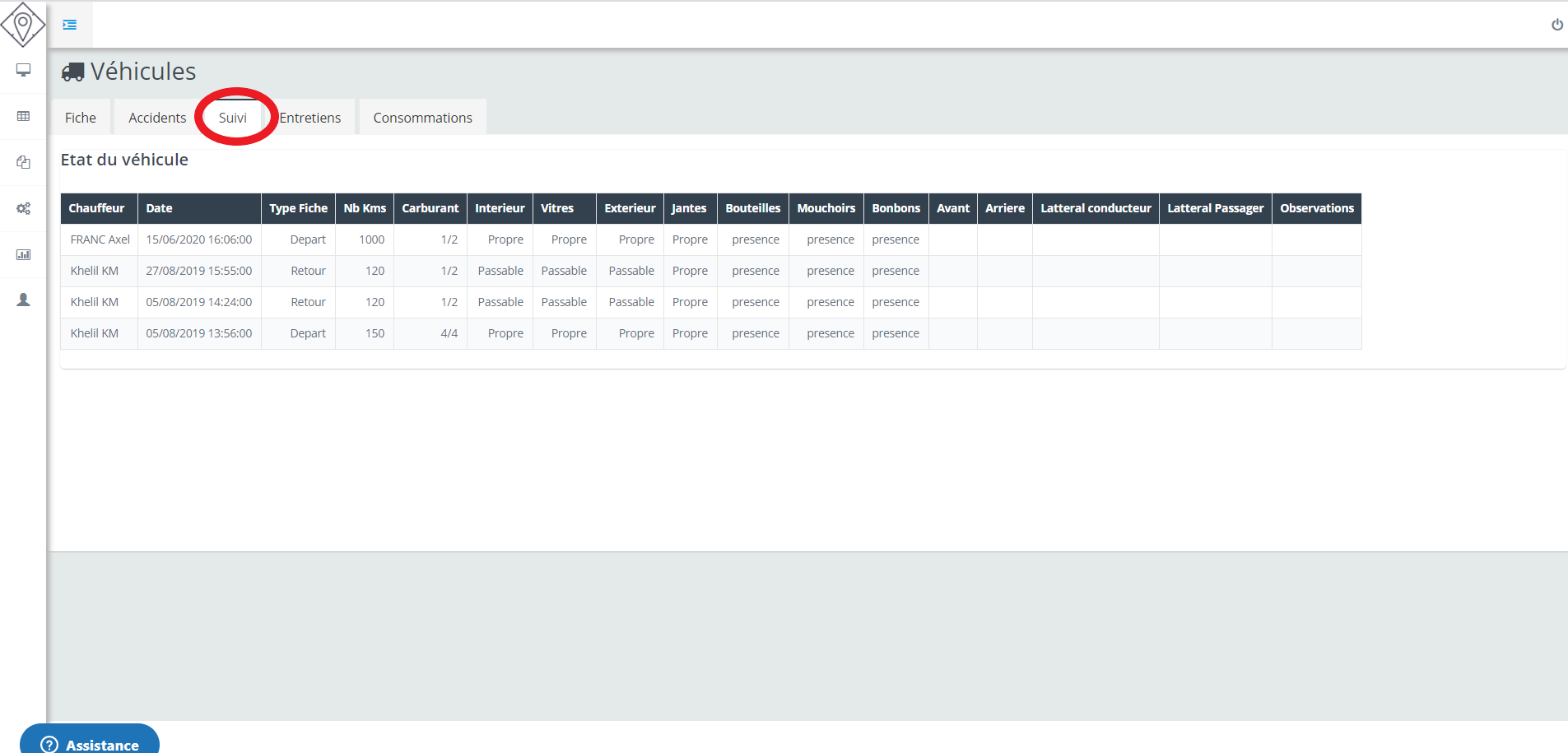Open the bar chart statistics icon
1568x753 pixels.
coord(23,254)
